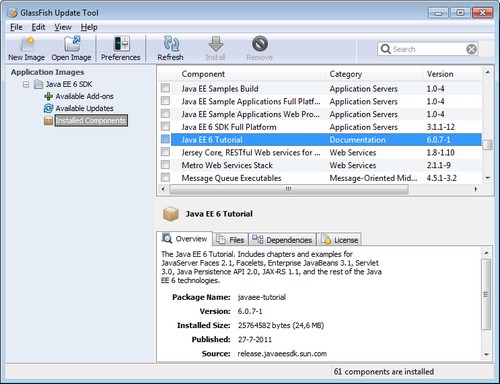
Task: Click the GlassFish app icon in title bar
Action: (12, 13)
